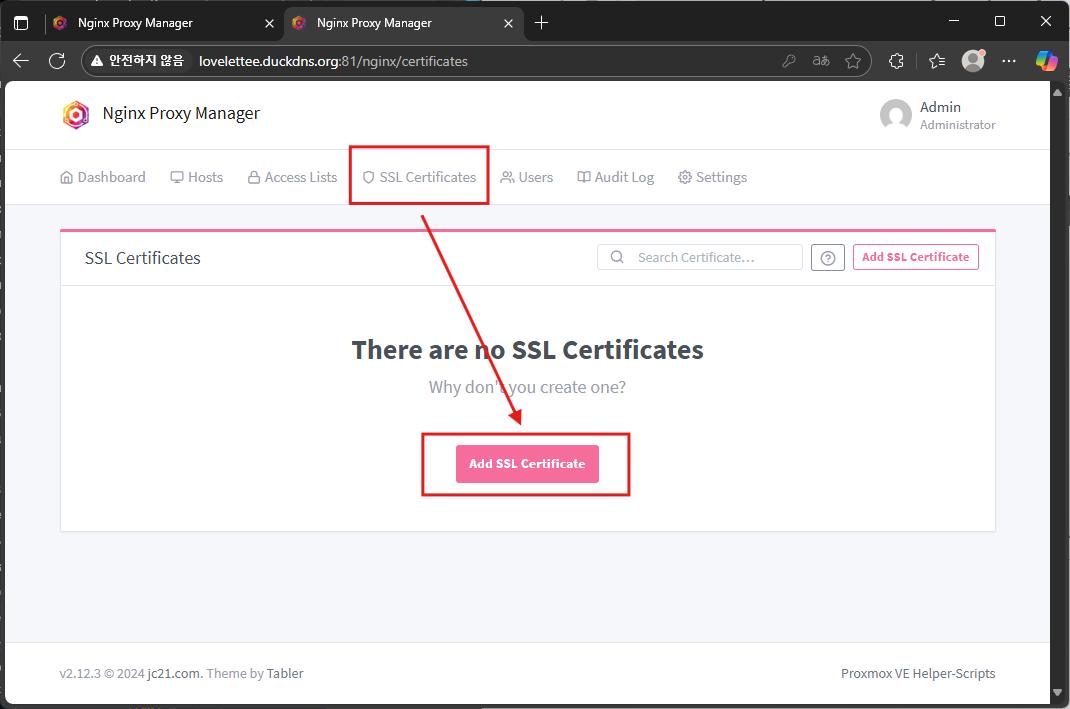This screenshot has width=1070, height=709.
Task: Open browser extensions puzzle icon
Action: [x=897, y=61]
